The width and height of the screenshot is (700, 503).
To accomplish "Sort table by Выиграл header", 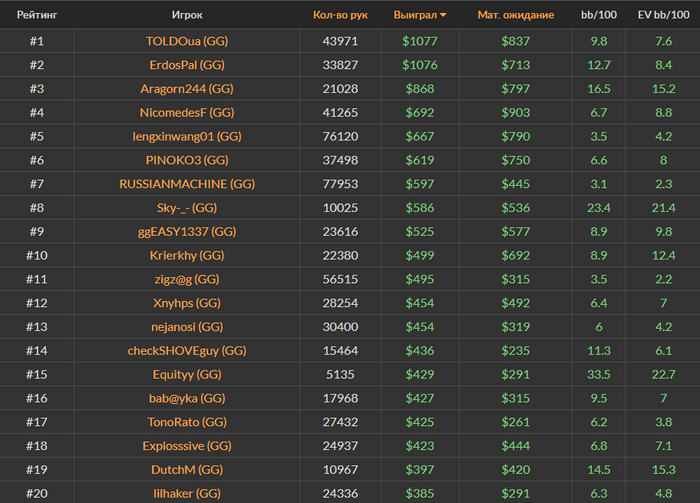I will [415, 15].
